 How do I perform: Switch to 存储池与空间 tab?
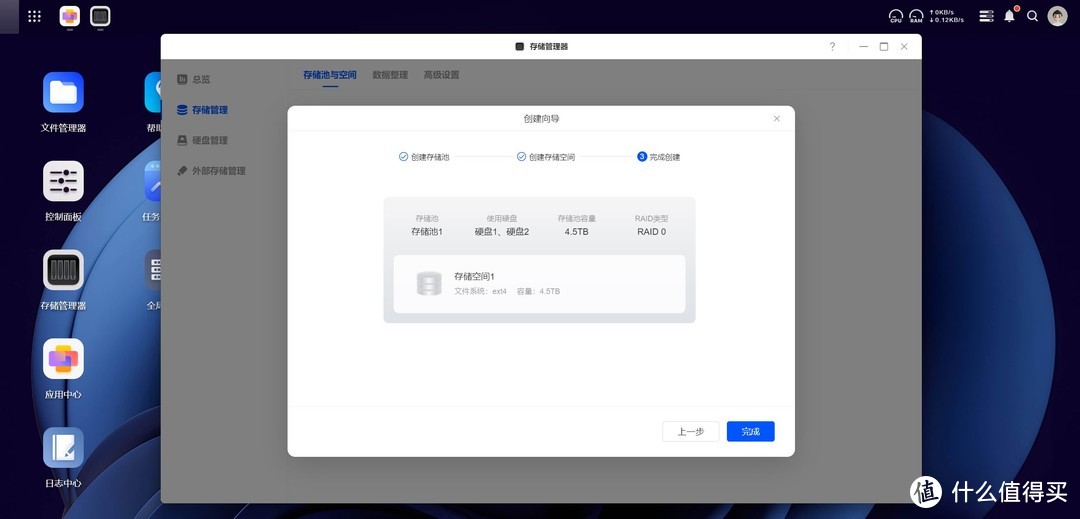click(330, 75)
